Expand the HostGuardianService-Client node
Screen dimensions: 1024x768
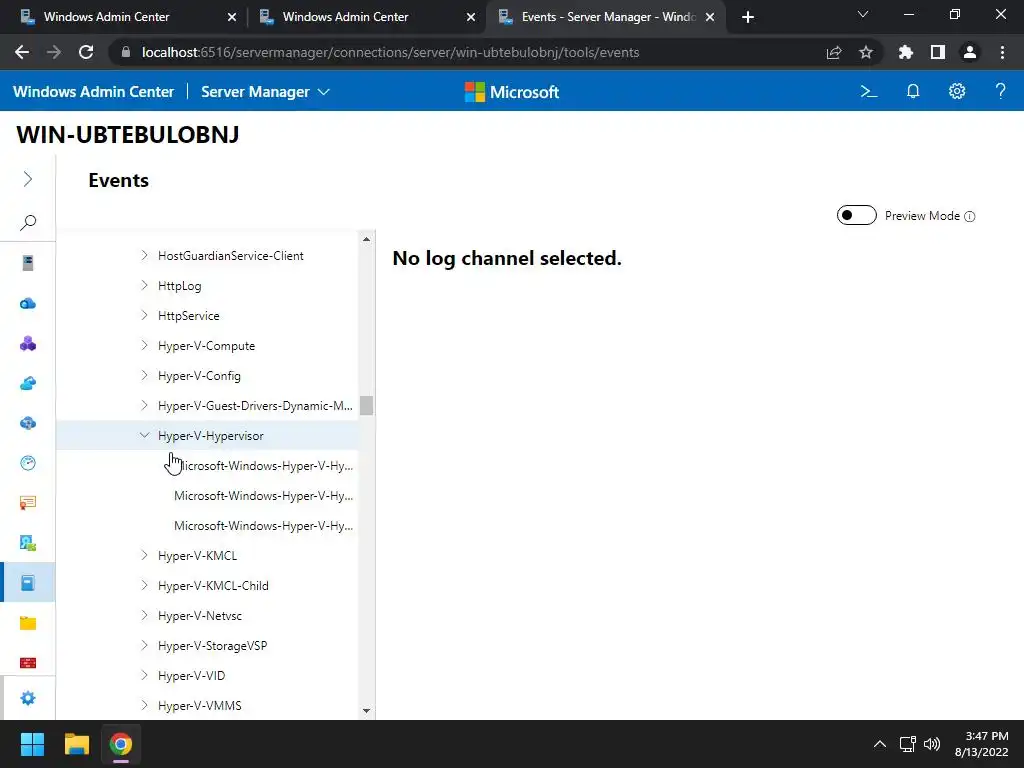(144, 255)
